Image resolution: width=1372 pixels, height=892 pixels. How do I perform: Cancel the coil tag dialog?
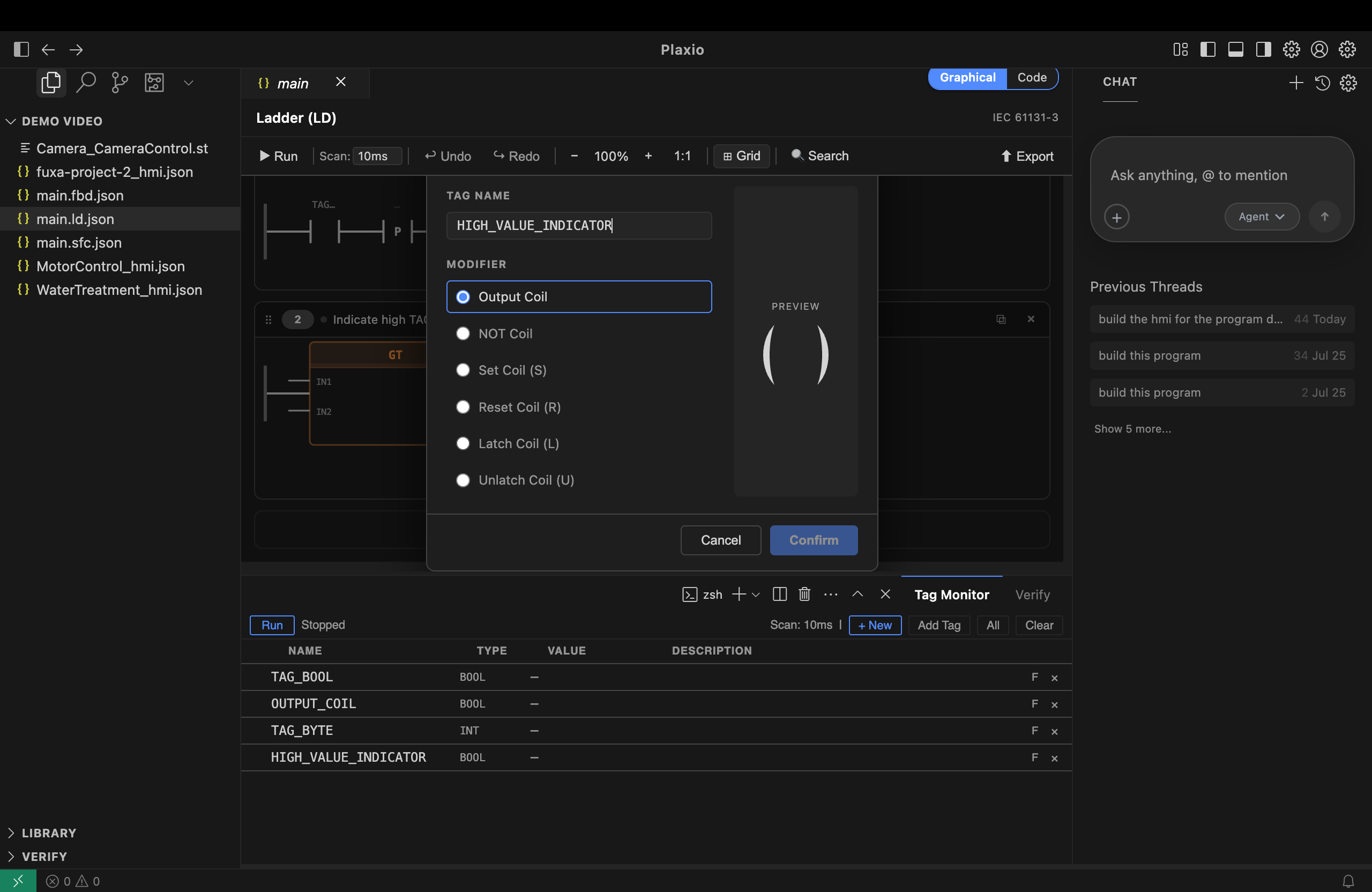[721, 540]
